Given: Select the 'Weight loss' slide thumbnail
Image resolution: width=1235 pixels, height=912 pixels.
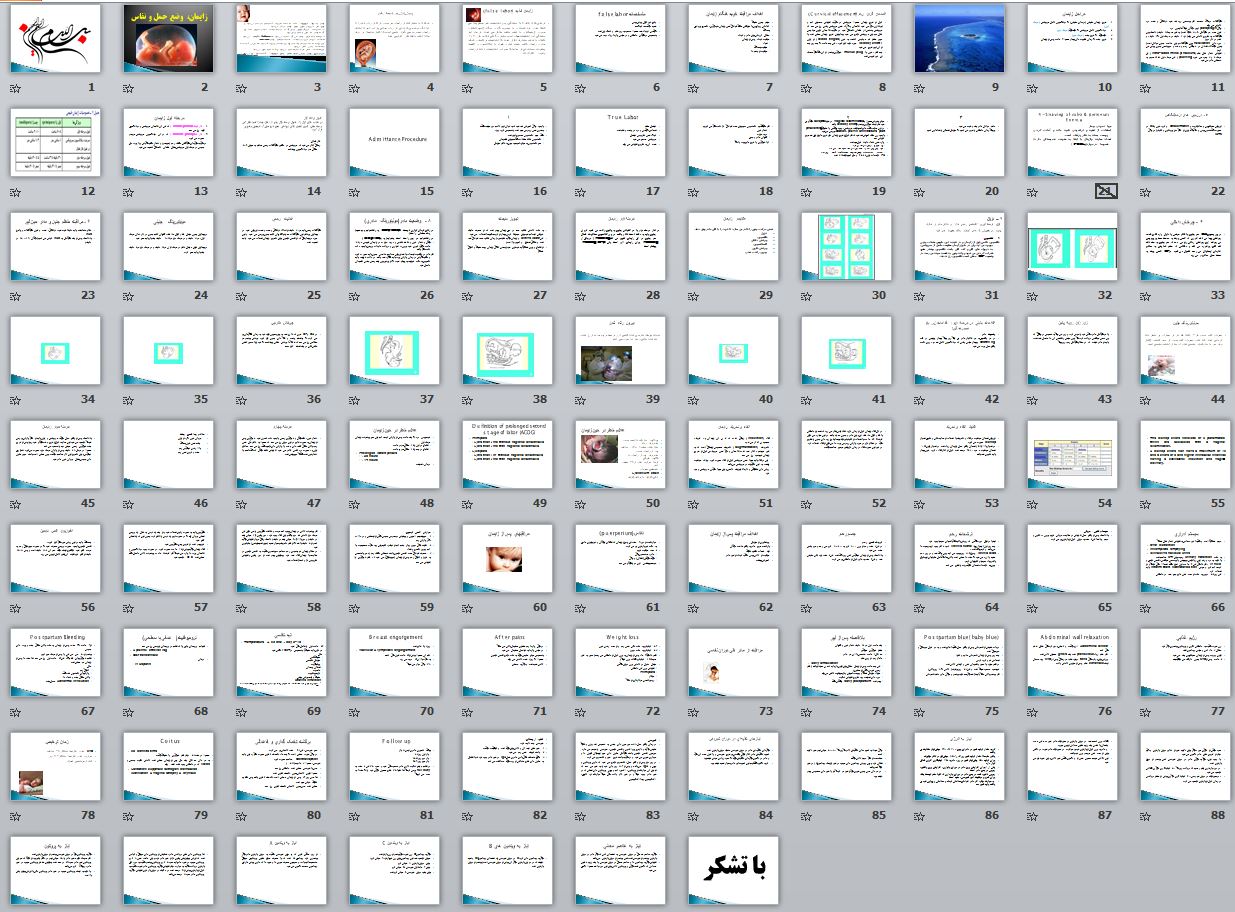Looking at the screenshot, I should (x=620, y=662).
